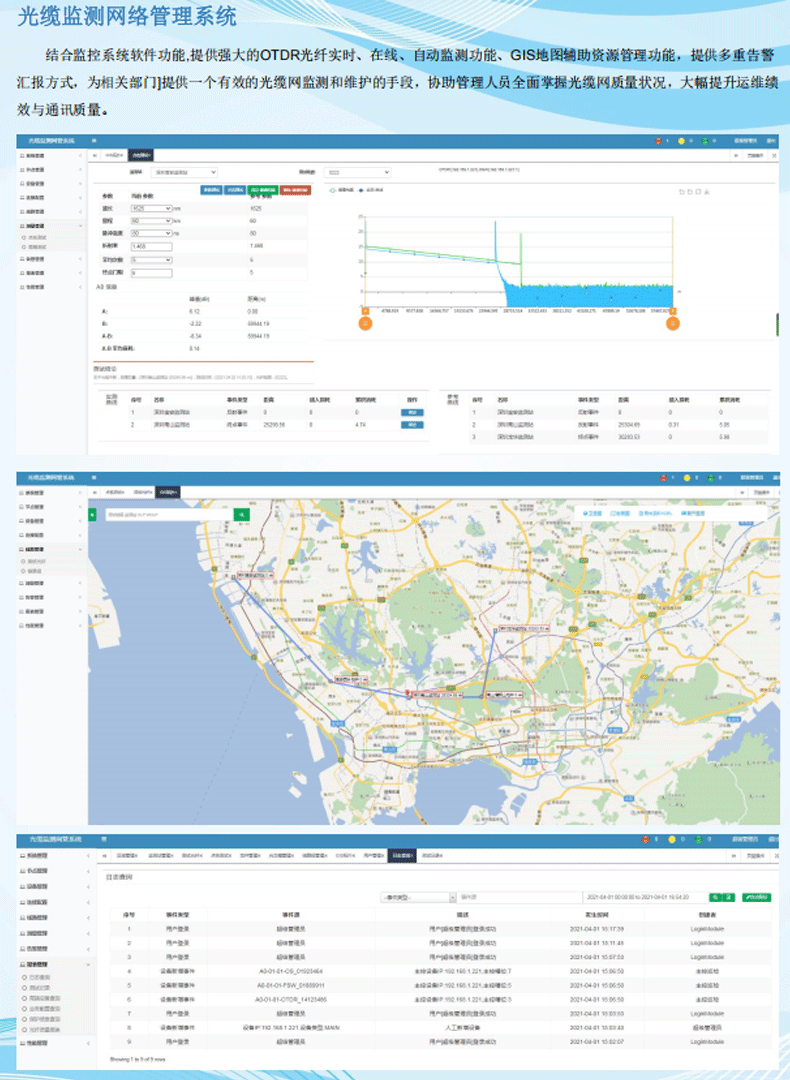790x1080 pixels.
Task: Click the 日志查询 submenu item in the log screen sidebar
Action: [x=40, y=977]
